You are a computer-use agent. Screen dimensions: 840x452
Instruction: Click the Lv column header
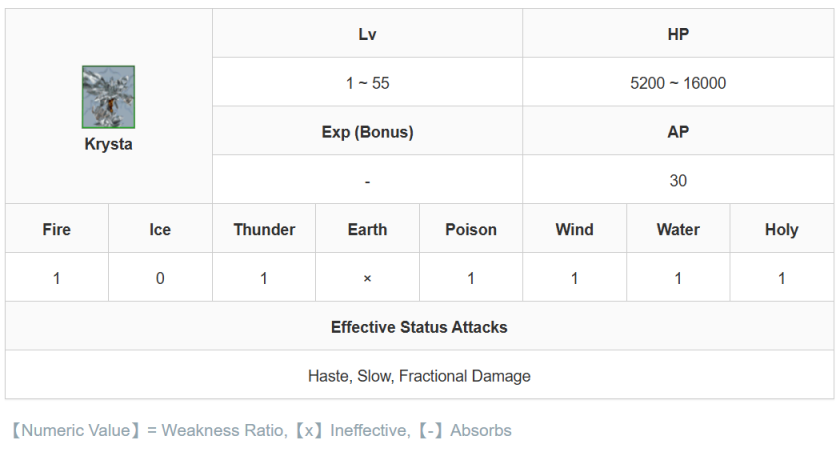pyautogui.click(x=367, y=34)
